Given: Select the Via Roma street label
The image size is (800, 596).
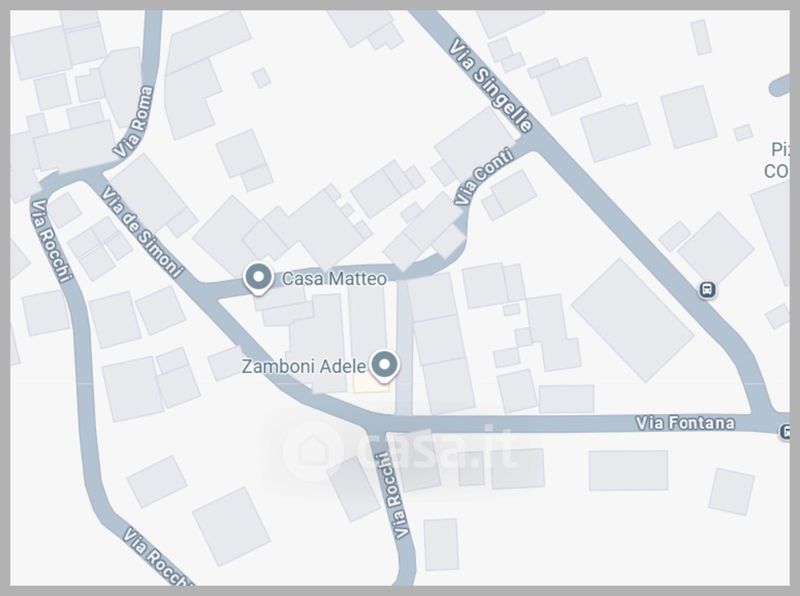Looking at the screenshot, I should click(x=134, y=122).
